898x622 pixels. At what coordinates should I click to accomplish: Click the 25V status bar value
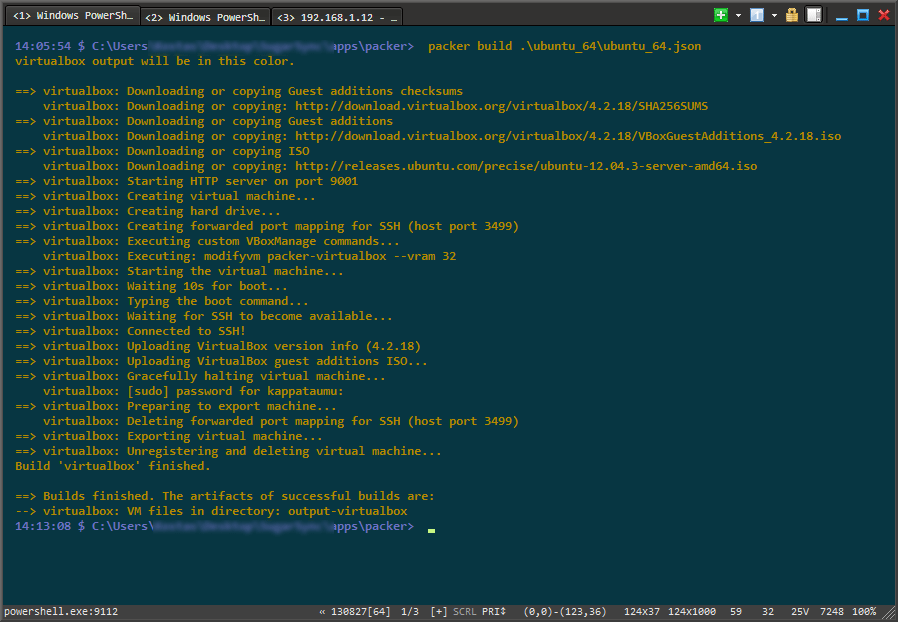(x=800, y=612)
